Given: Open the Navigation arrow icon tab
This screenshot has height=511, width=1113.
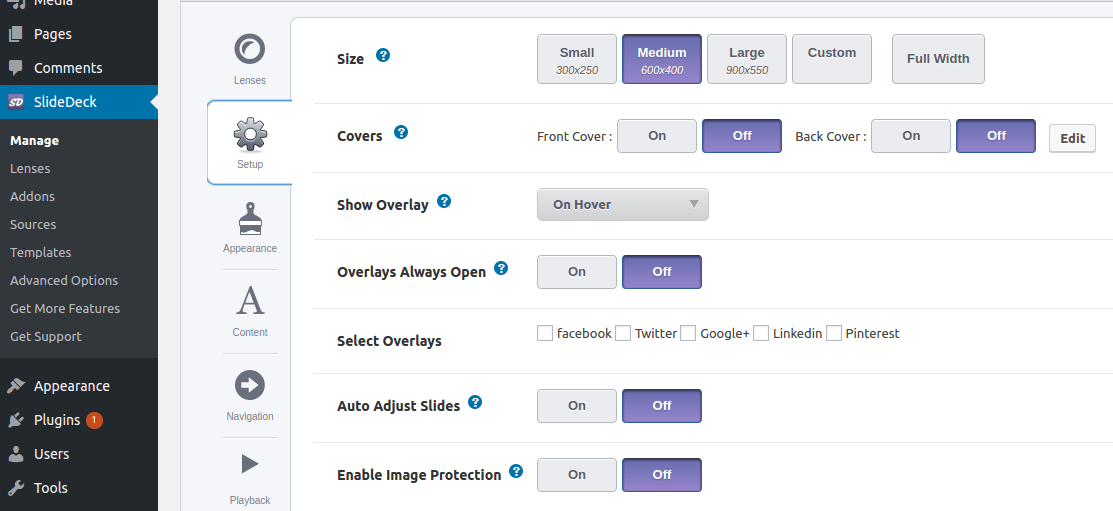Looking at the screenshot, I should pyautogui.click(x=250, y=385).
